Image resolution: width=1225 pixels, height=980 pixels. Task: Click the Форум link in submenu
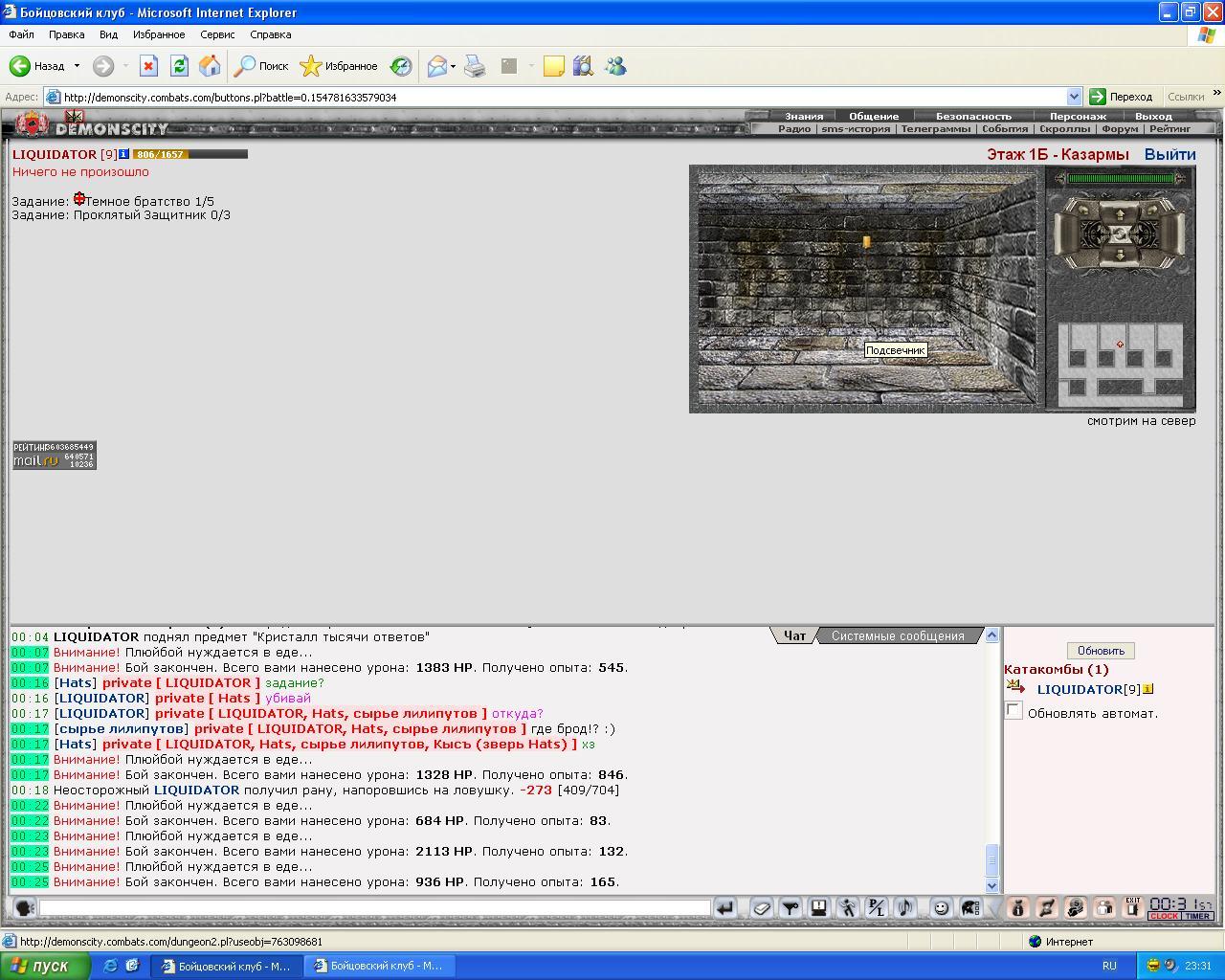1120,128
